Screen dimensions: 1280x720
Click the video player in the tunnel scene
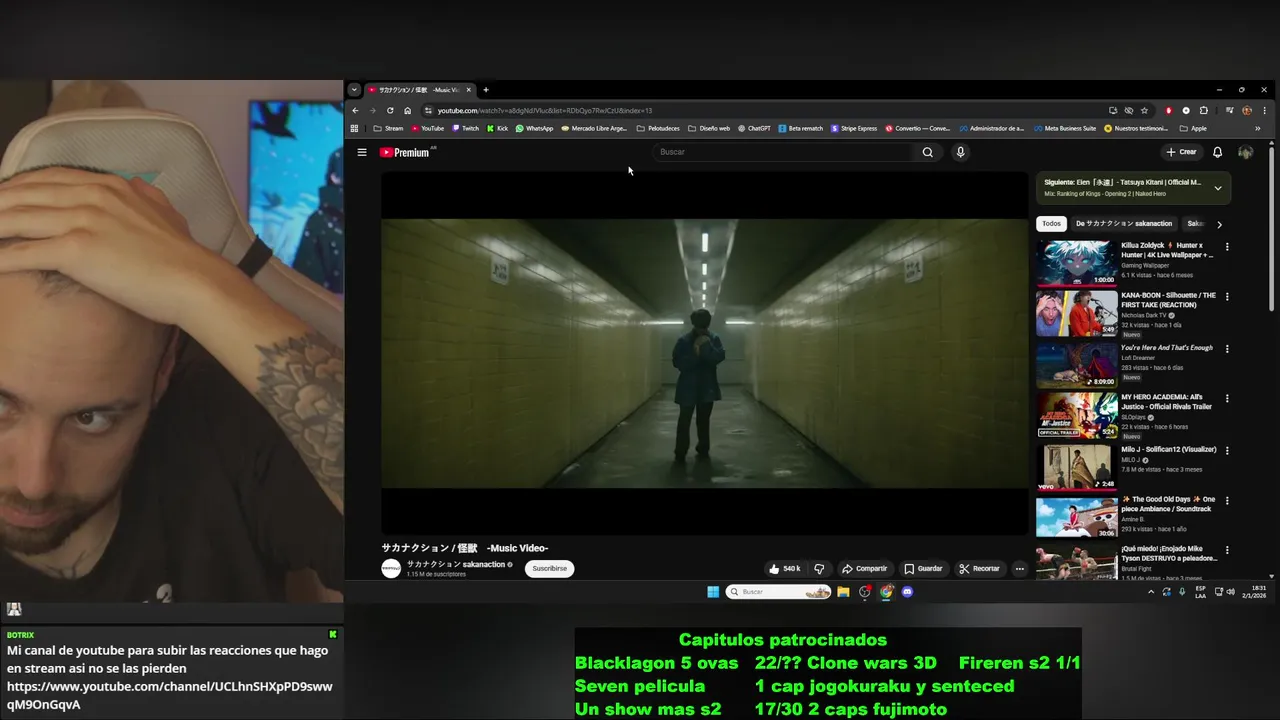tap(704, 353)
